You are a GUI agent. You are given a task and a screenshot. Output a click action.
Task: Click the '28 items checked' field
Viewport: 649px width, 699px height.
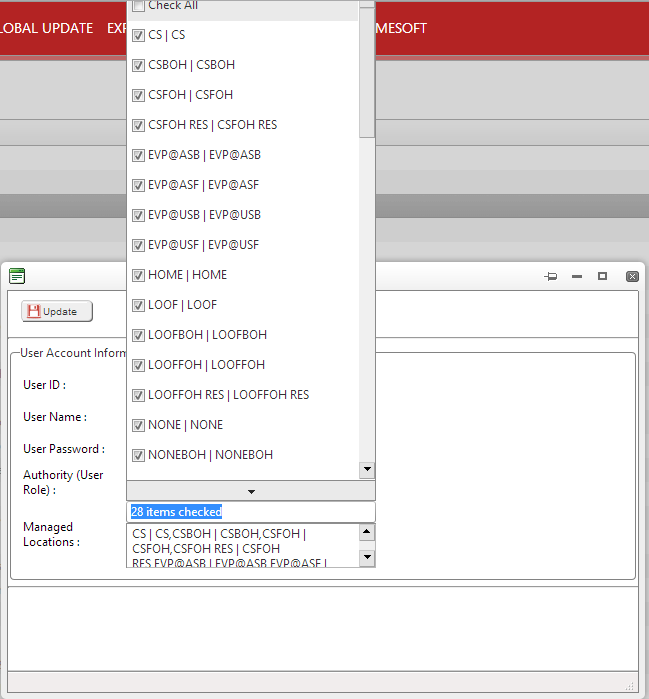pyautogui.click(x=251, y=512)
